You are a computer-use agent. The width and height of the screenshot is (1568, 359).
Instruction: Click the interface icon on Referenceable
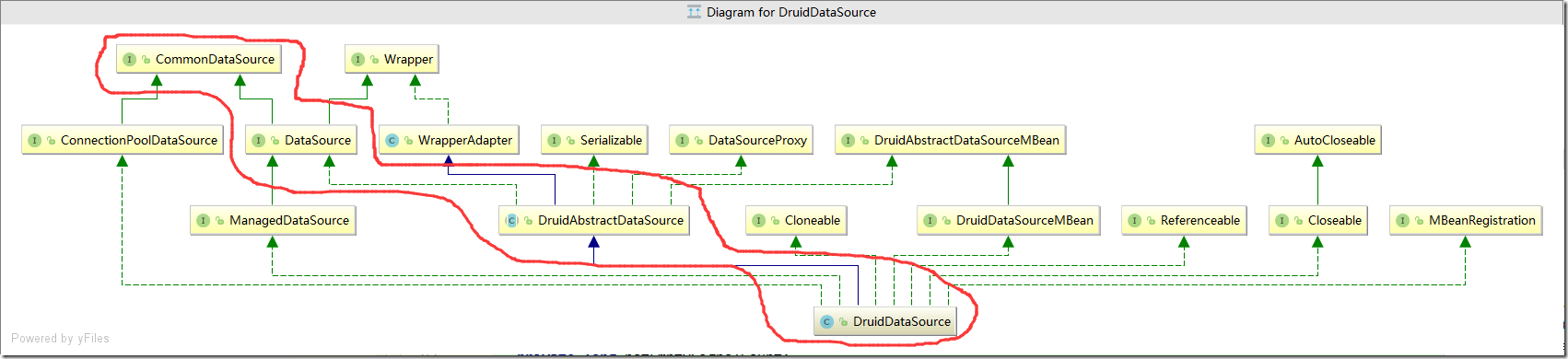point(1134,221)
